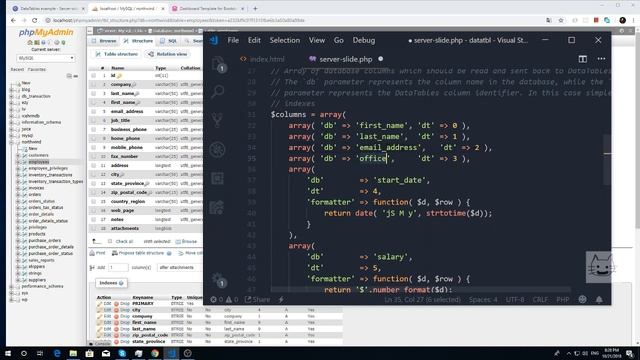This screenshot has width=640, height=360.
Task: Click the split editor icon in VS Code
Action: [x=582, y=59]
